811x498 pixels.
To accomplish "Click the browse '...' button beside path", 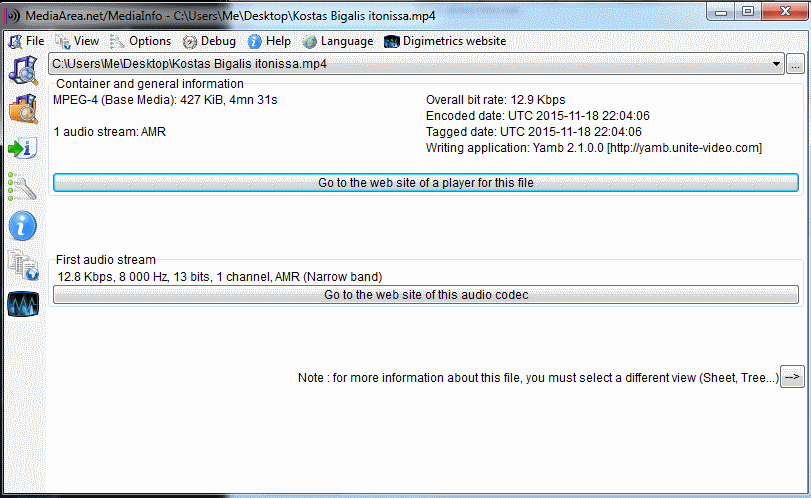I will (x=795, y=65).
